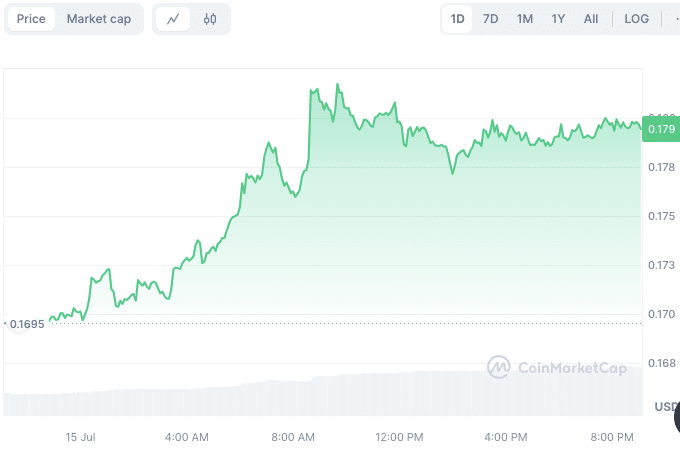Select 1D time range
680x449 pixels.
[x=457, y=19]
